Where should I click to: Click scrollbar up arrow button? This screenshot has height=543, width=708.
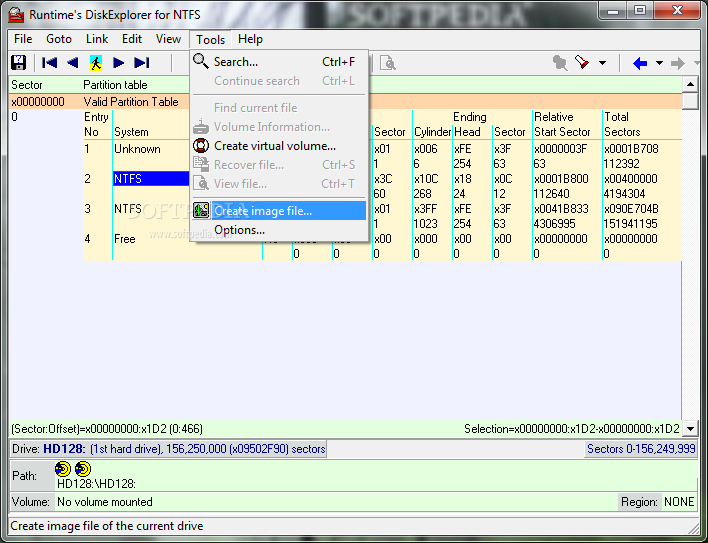pos(690,84)
